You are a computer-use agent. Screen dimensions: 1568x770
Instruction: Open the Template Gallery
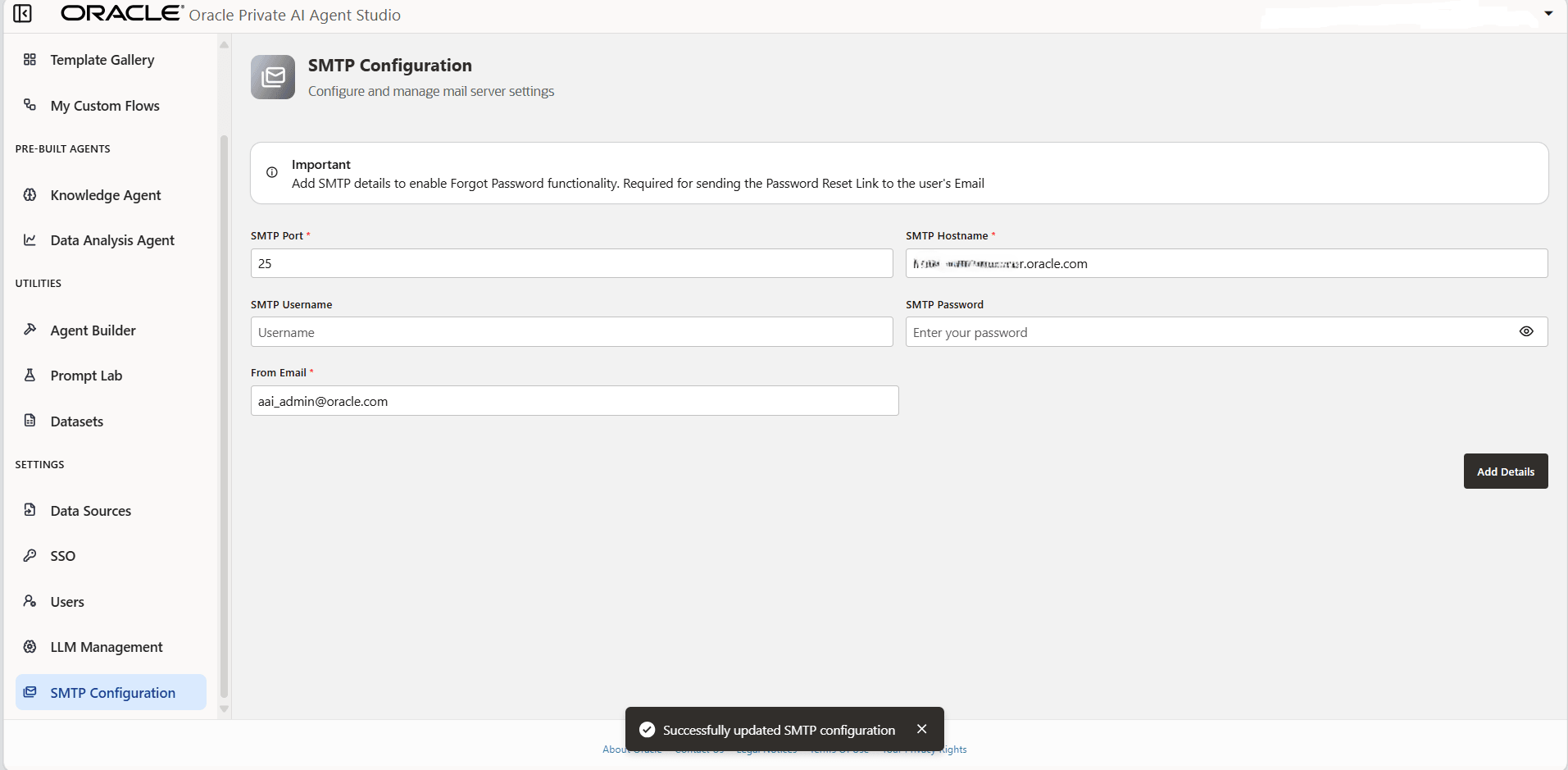(x=102, y=59)
